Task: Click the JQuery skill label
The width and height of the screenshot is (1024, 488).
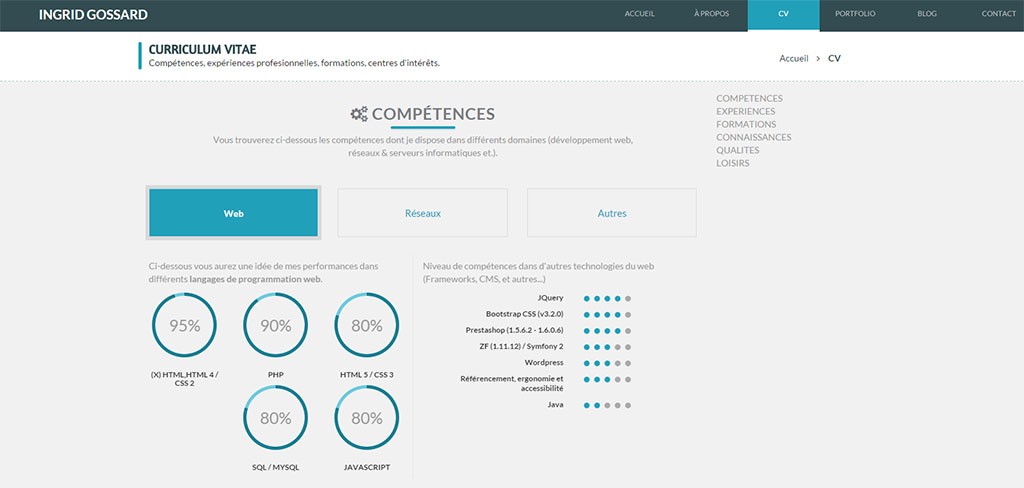Action: (551, 298)
